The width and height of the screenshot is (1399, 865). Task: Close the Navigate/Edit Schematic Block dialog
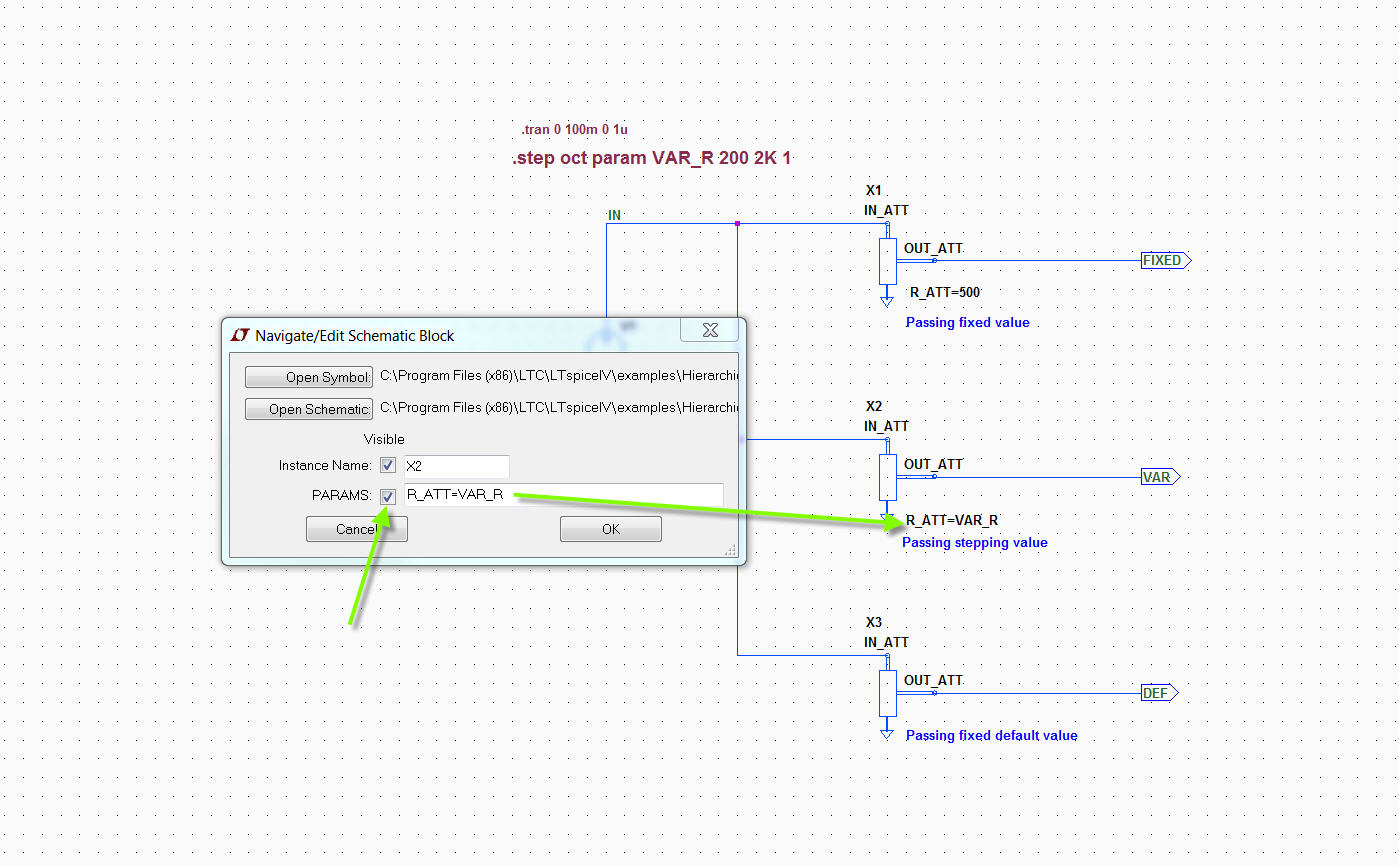710,330
